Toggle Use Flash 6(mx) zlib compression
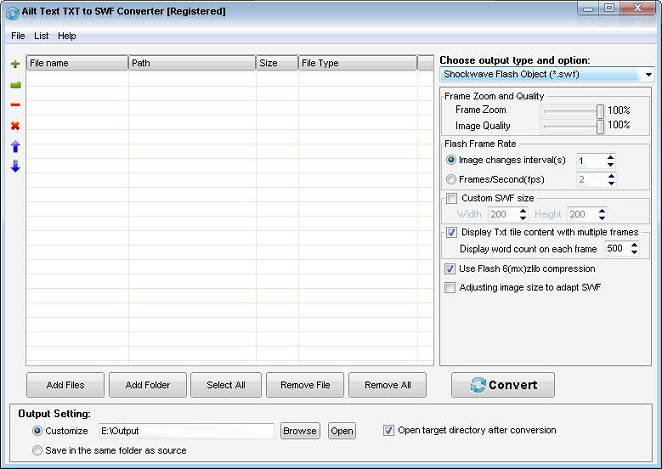Screen dimensions: 662x469 (x=450, y=269)
